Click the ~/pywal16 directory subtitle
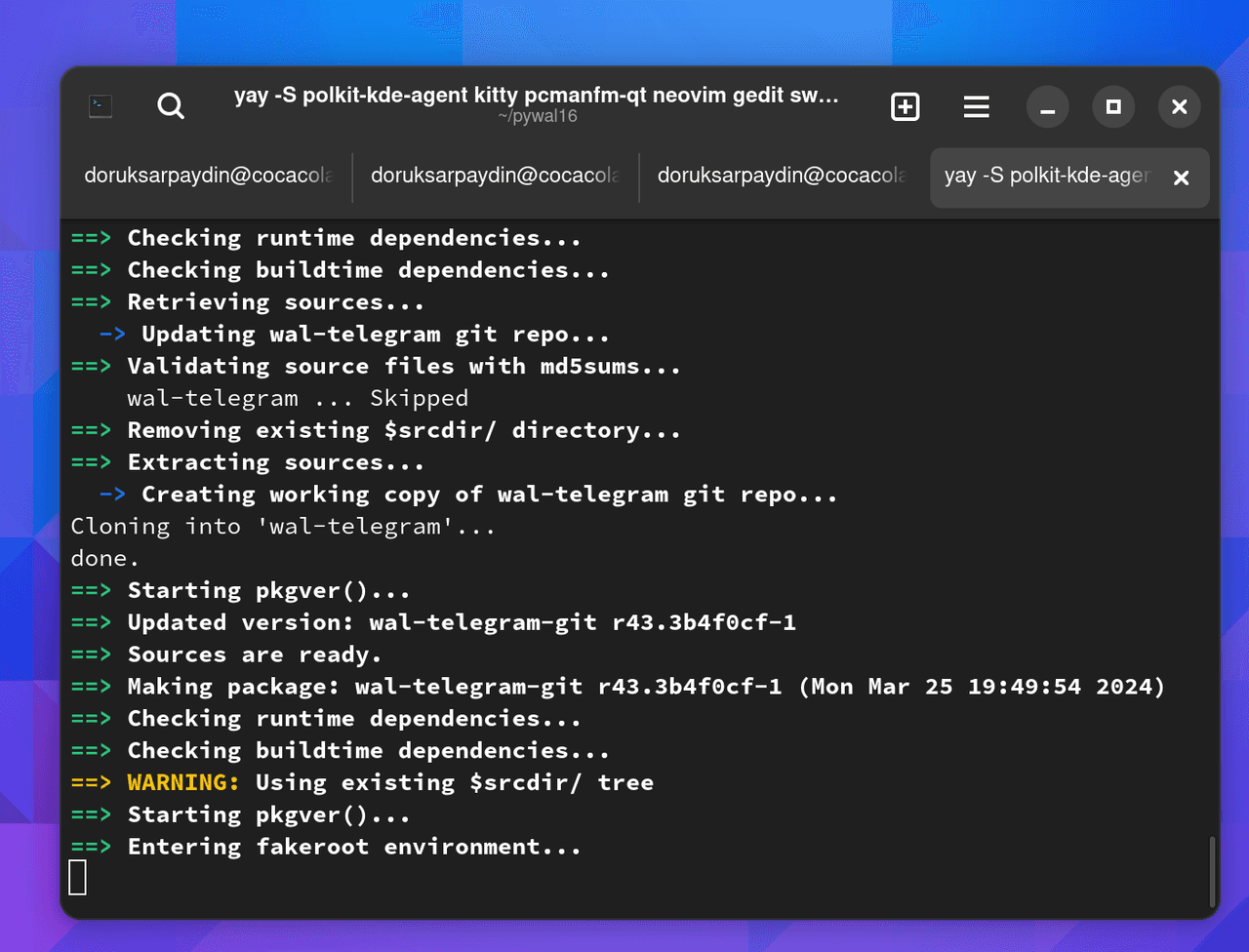This screenshot has height=952, width=1249. tap(537, 117)
